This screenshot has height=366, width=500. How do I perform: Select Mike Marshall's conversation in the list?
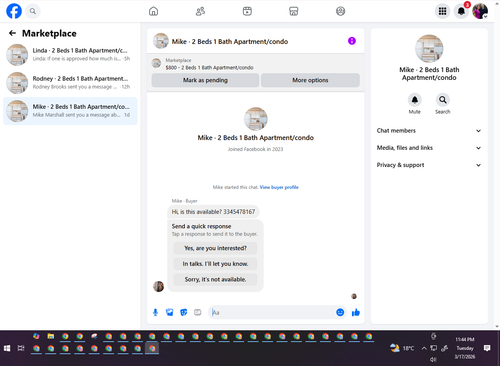point(70,111)
